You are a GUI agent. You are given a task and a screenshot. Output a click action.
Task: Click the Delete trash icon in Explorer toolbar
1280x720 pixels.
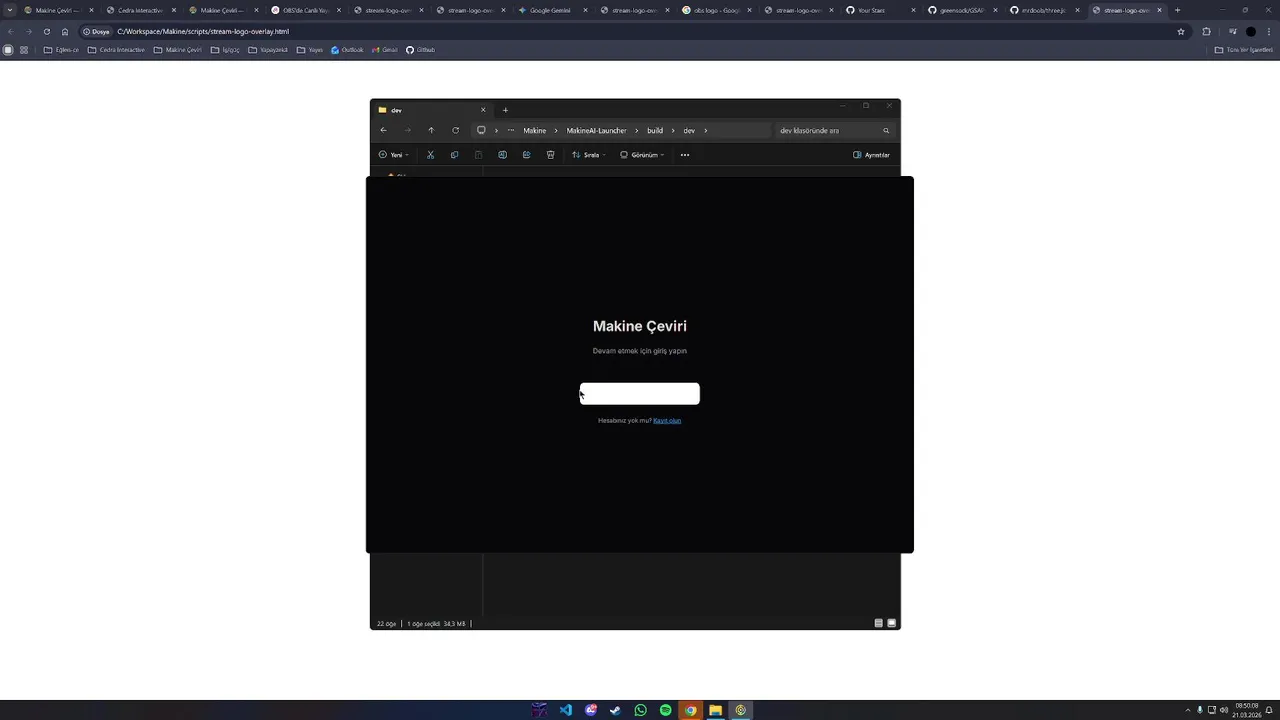point(550,155)
